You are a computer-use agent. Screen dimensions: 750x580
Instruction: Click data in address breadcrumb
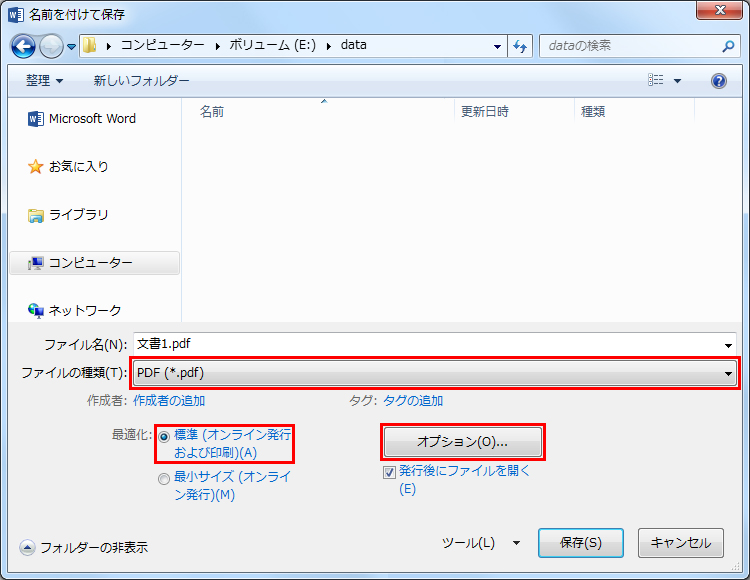click(x=353, y=45)
